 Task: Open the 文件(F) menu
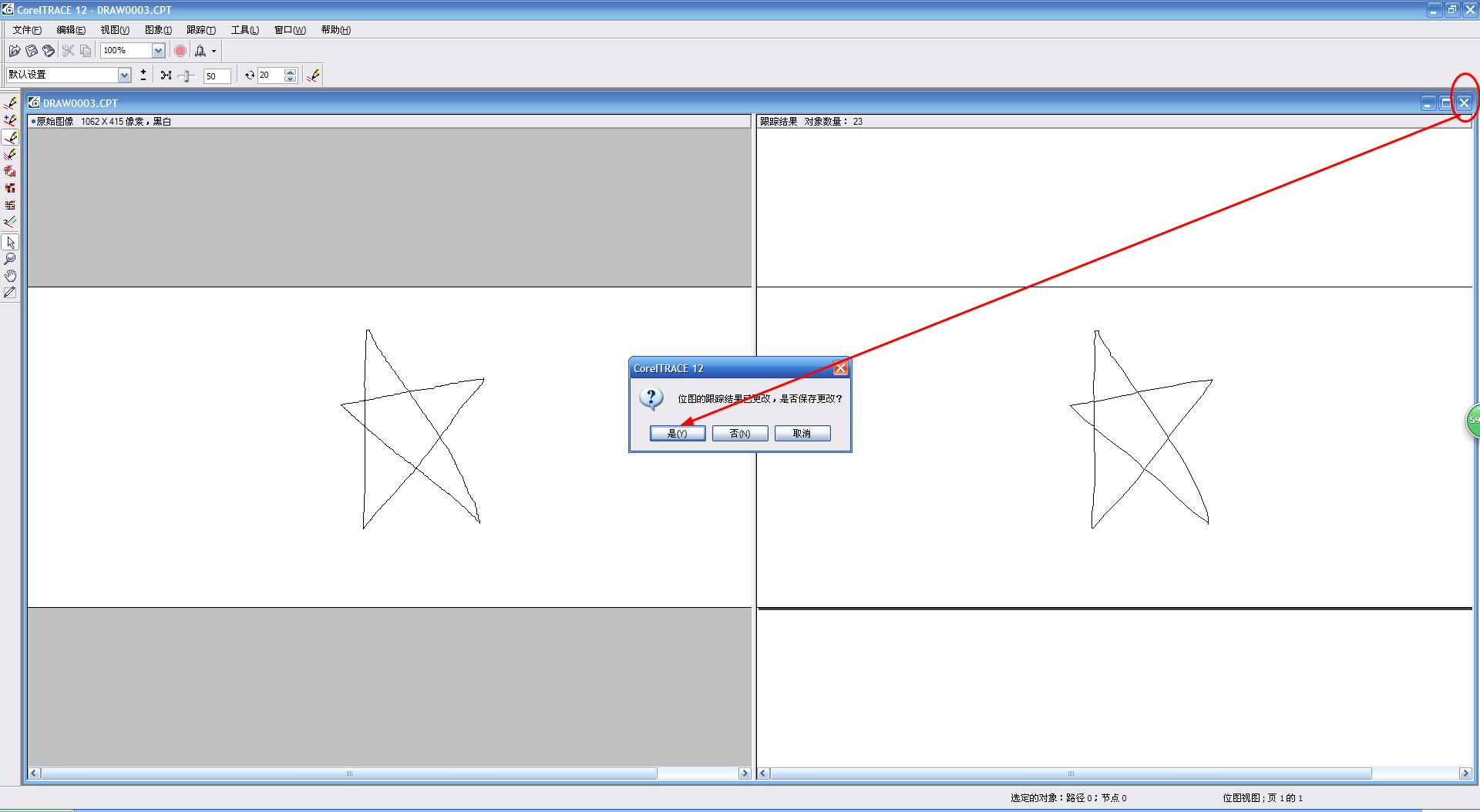pos(27,30)
